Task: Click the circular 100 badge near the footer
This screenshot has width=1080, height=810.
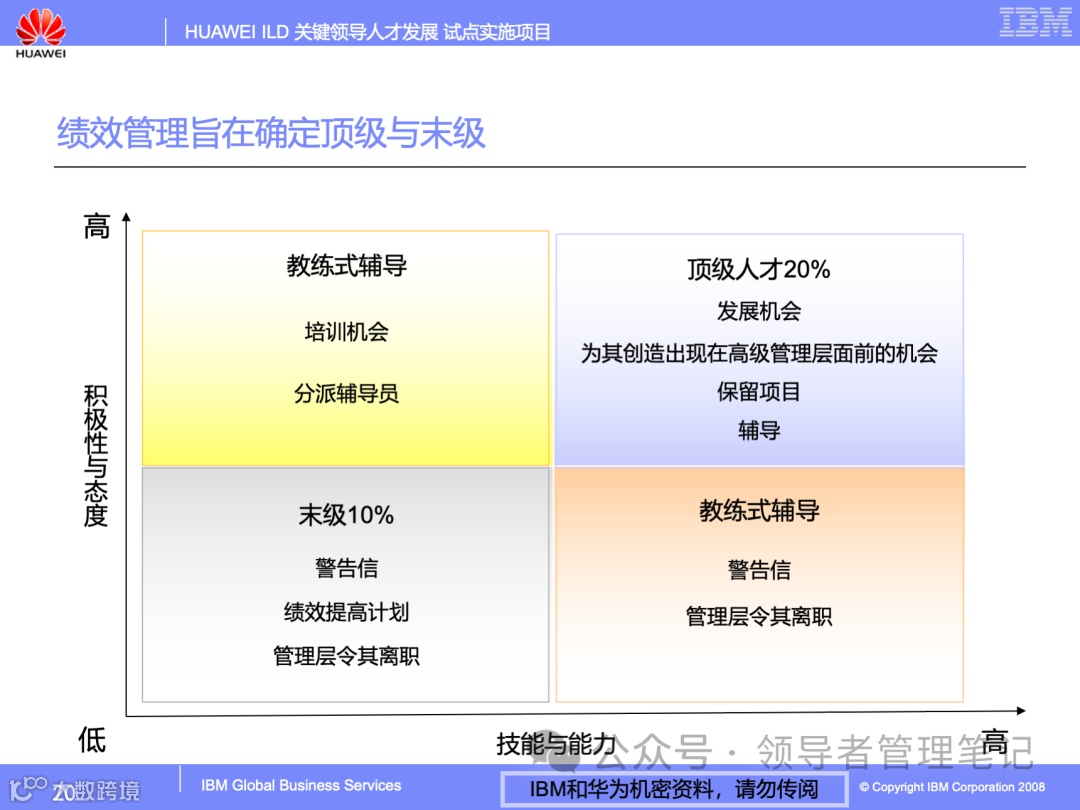Action: click(x=32, y=785)
